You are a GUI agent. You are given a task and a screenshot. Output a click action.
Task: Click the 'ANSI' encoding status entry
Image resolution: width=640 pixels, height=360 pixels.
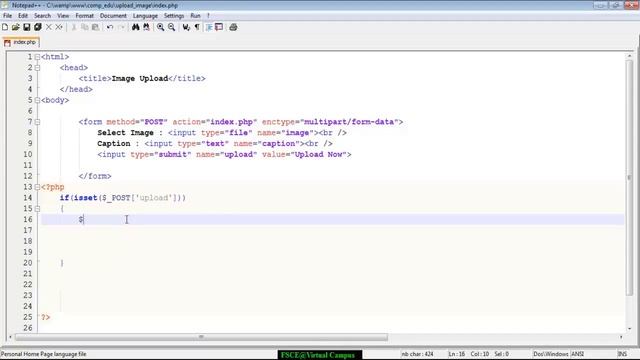(x=578, y=354)
